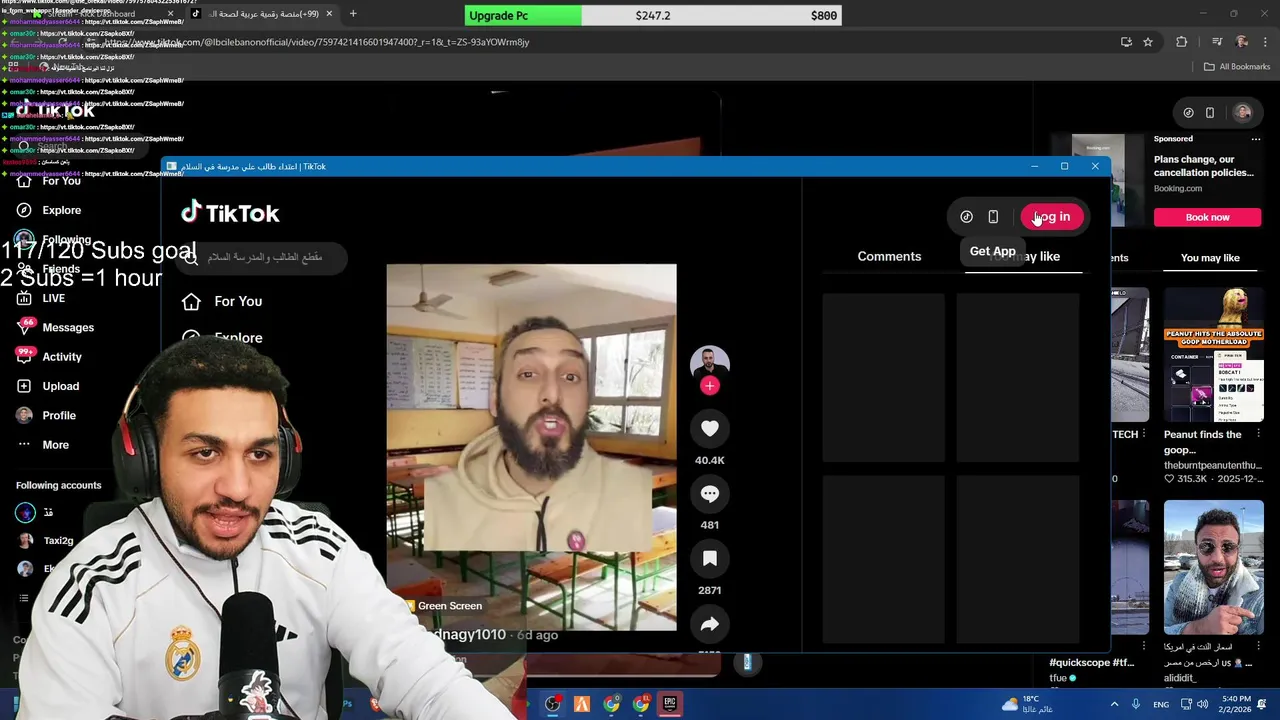Click the Green Screen effect label

(442, 606)
